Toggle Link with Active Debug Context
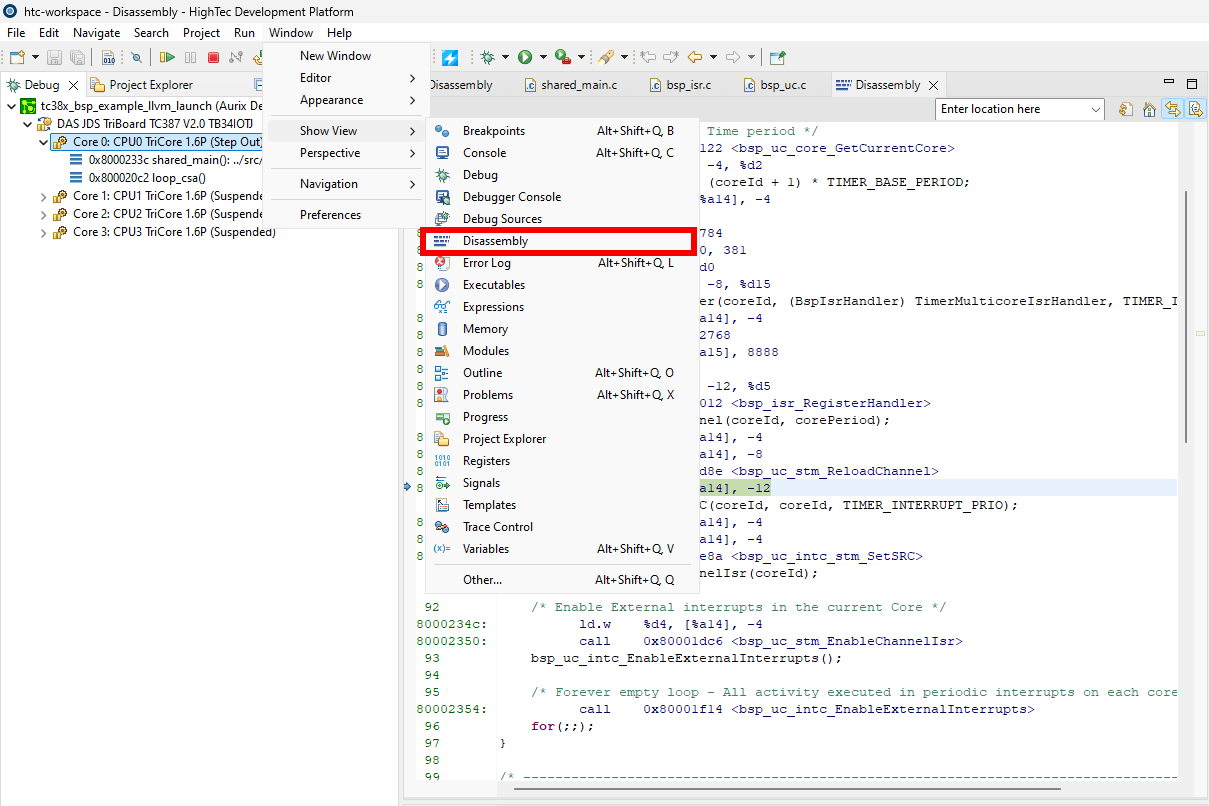 1172,109
